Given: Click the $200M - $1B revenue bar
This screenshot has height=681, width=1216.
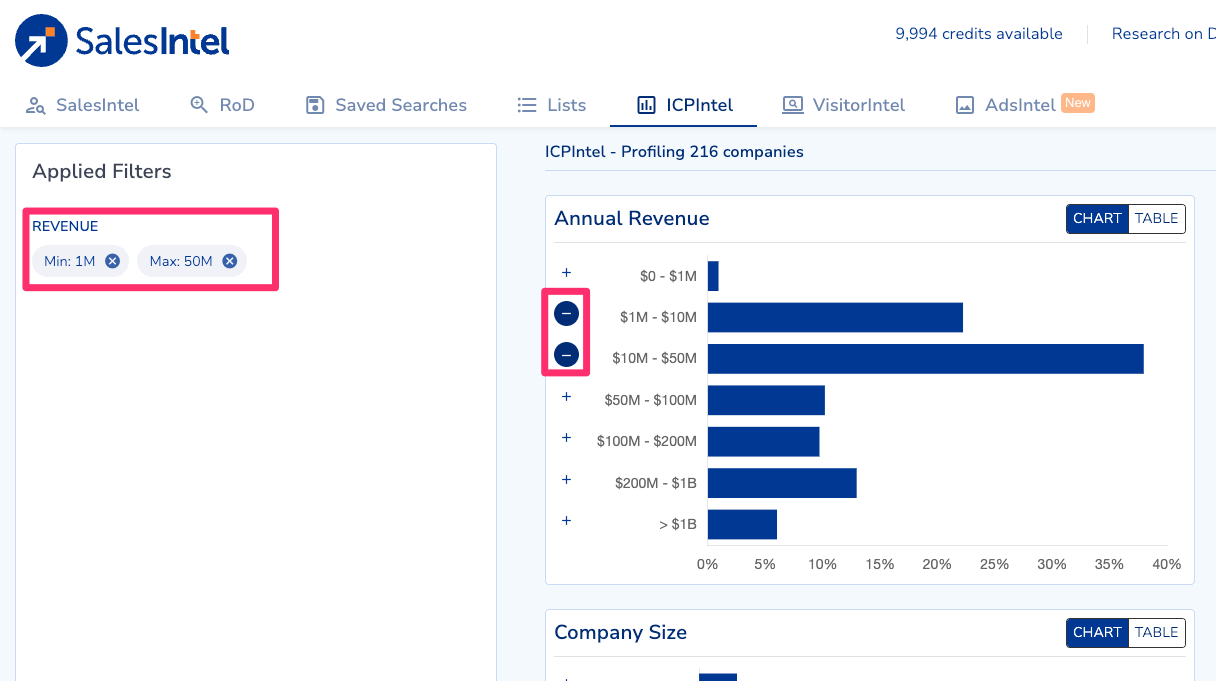Looking at the screenshot, I should pos(782,483).
